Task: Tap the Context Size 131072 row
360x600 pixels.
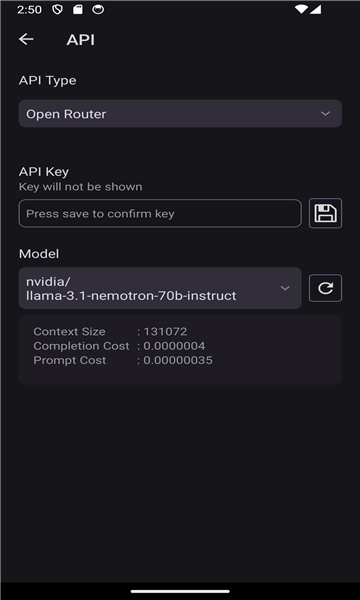Action: [x=110, y=331]
